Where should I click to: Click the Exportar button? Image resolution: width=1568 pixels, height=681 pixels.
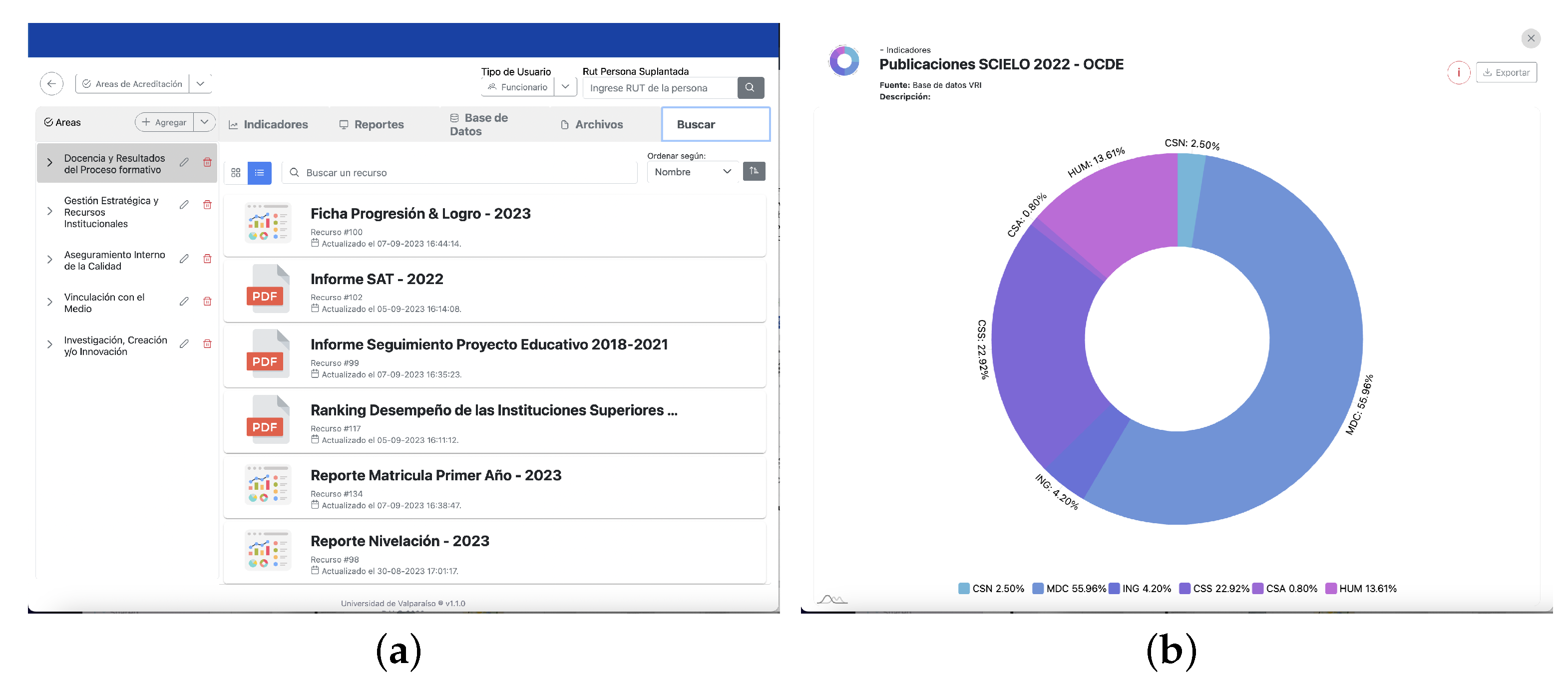(x=1506, y=72)
